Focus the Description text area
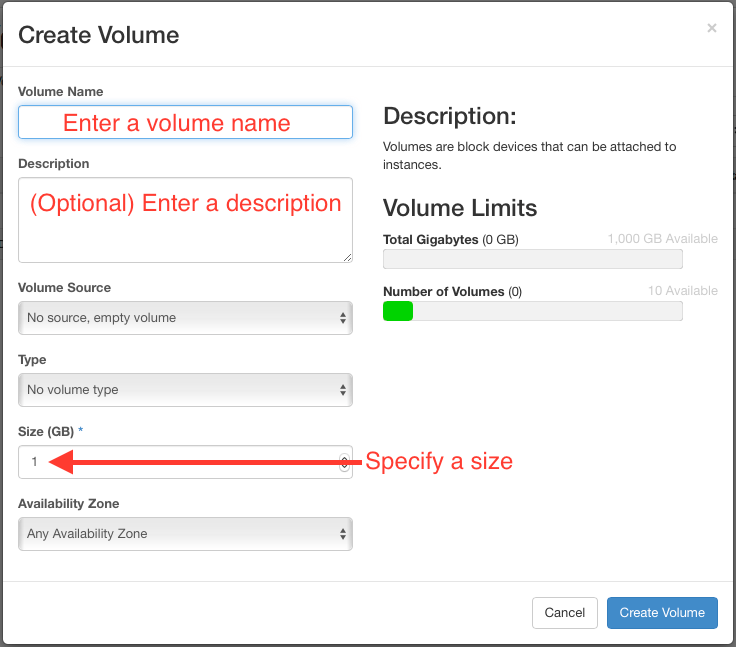Image resolution: width=736 pixels, height=647 pixels. point(185,220)
